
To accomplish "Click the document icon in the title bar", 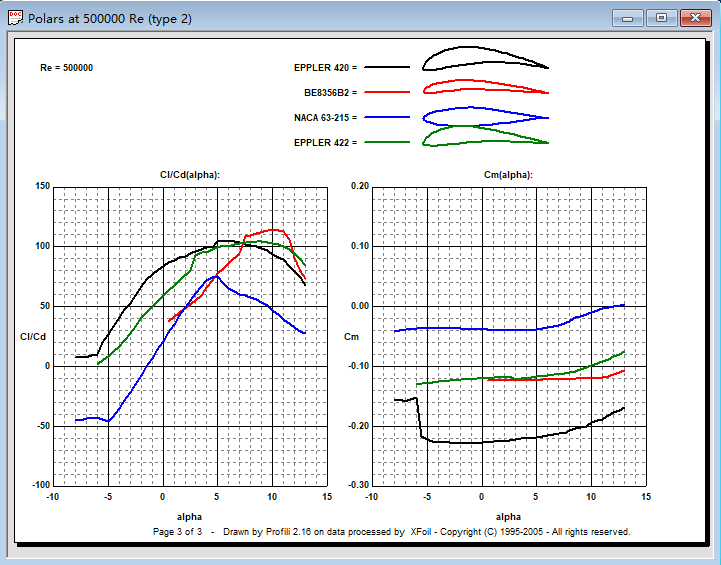I will [14, 18].
